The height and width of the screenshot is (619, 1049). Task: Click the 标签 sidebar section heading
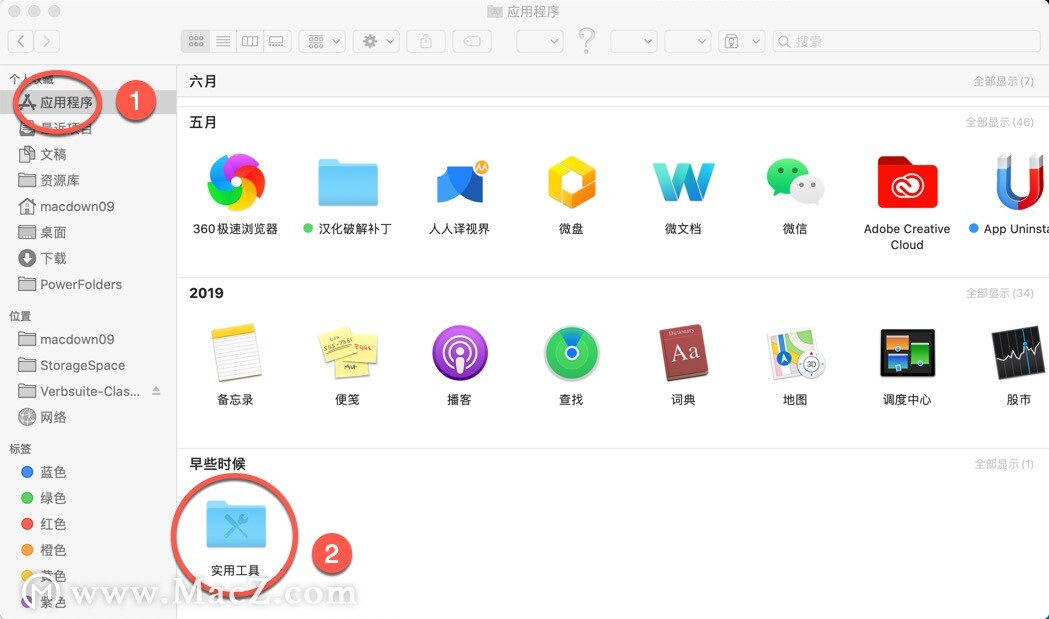tap(20, 448)
